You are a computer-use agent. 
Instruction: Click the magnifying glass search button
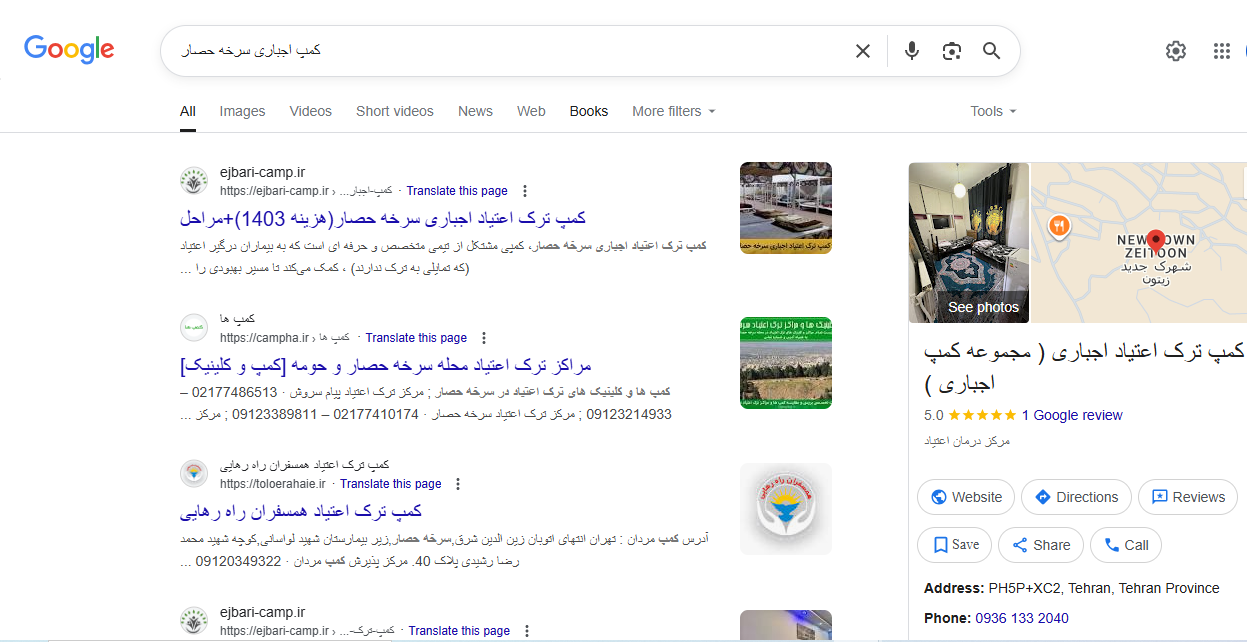(x=991, y=51)
